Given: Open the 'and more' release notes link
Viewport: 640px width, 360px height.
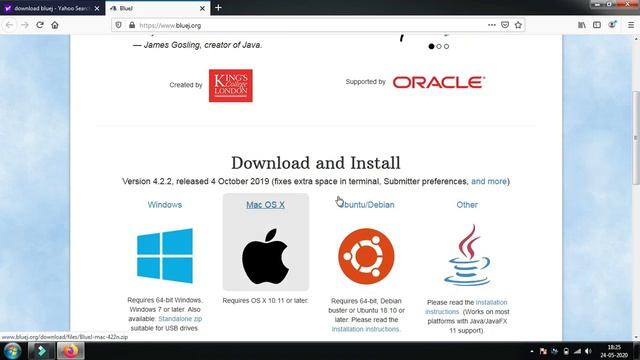Looking at the screenshot, I should coord(489,181).
